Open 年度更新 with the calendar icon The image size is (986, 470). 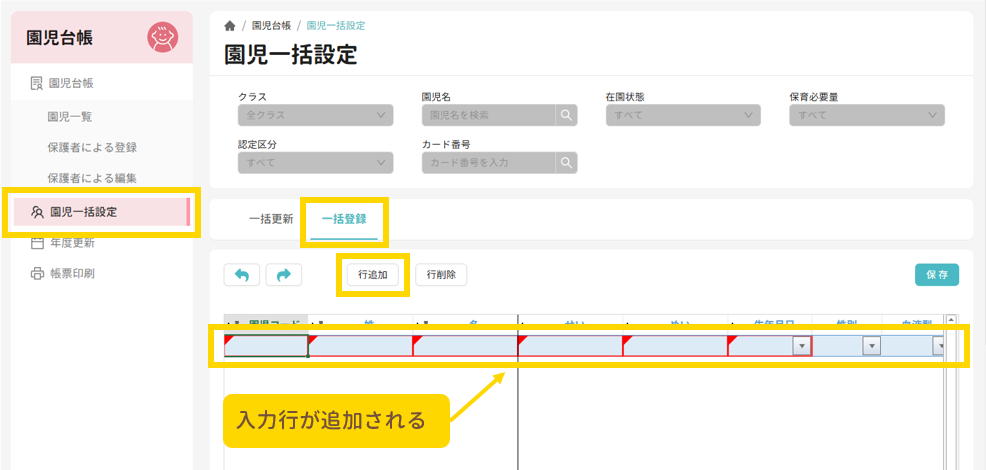pyautogui.click(x=70, y=242)
